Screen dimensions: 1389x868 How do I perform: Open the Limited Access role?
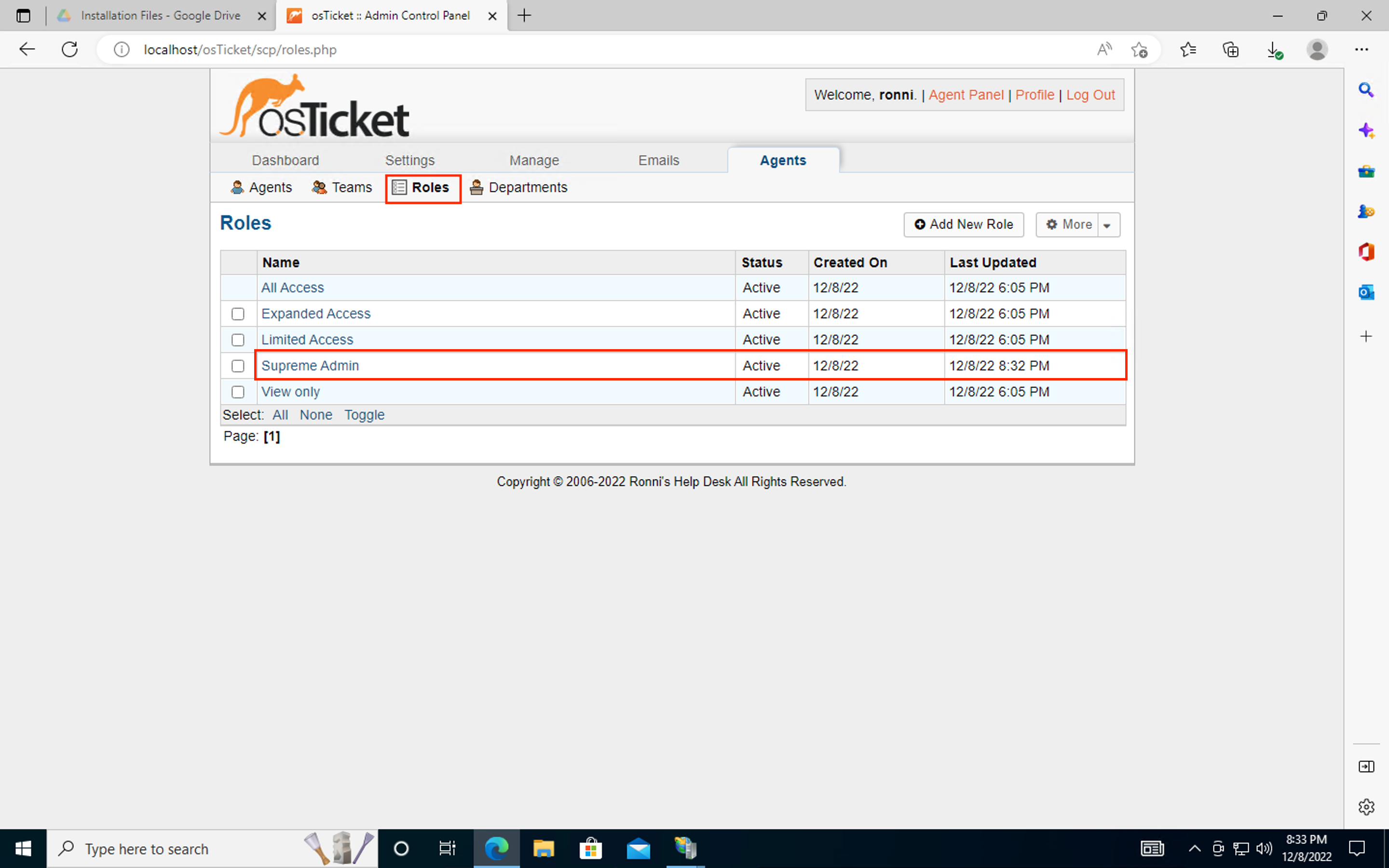click(x=308, y=339)
